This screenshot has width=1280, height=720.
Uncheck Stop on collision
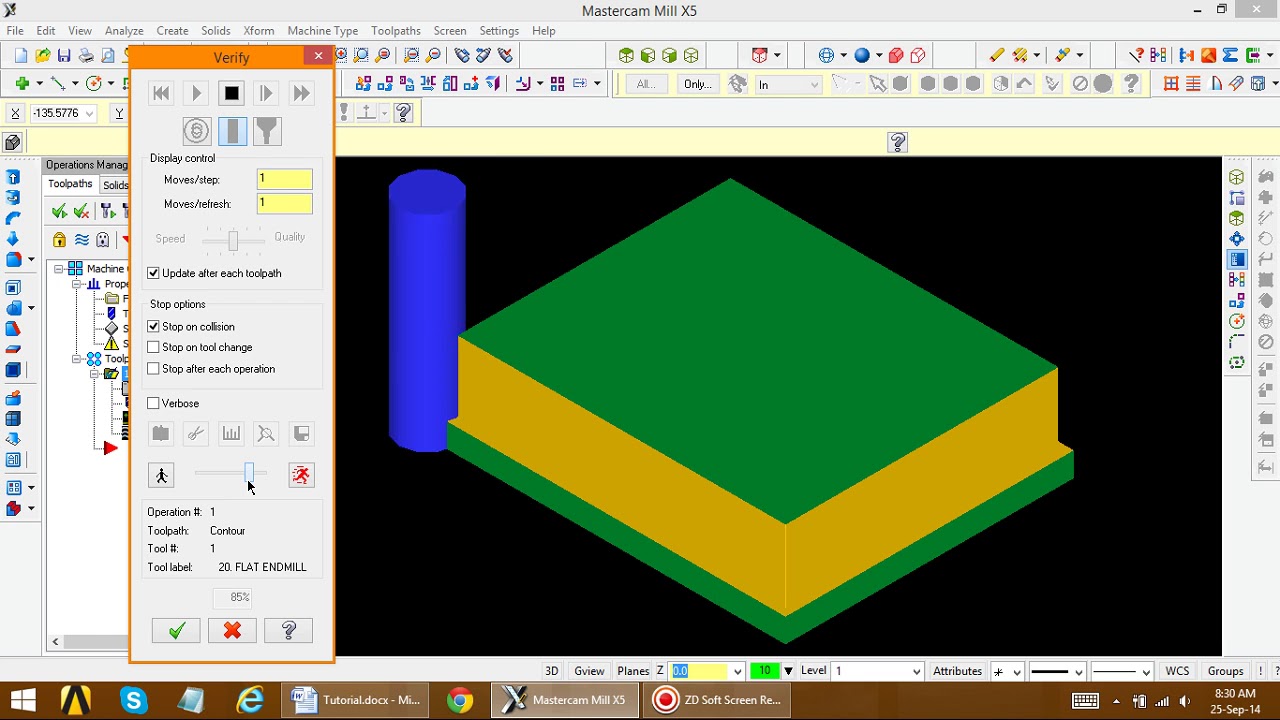point(153,327)
